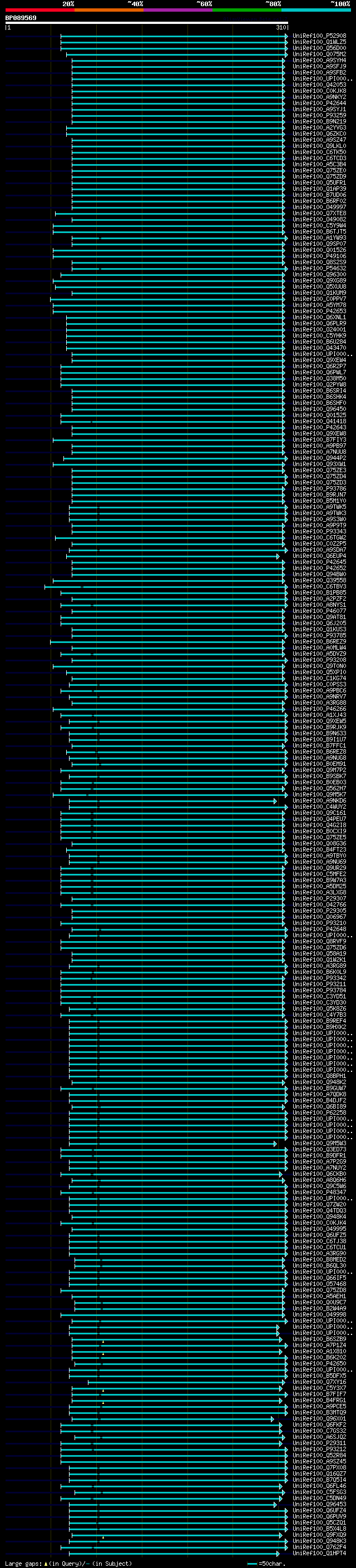The height and width of the screenshot is (1568, 356).
Task: Select hit label UniRef100_P42645
Action: click(319, 562)
